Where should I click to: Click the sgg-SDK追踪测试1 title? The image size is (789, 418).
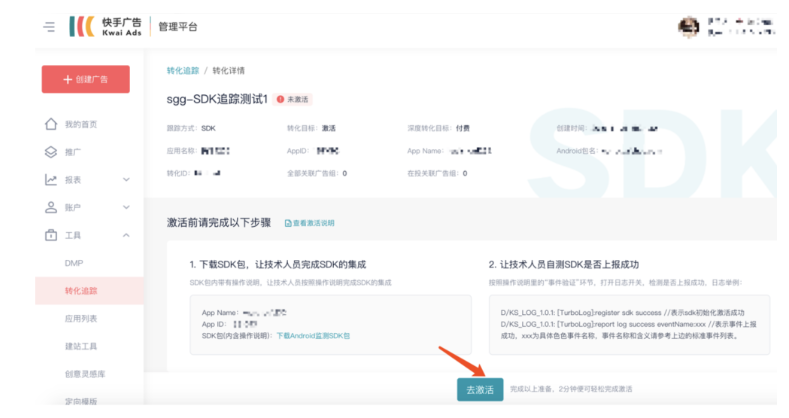(x=217, y=99)
